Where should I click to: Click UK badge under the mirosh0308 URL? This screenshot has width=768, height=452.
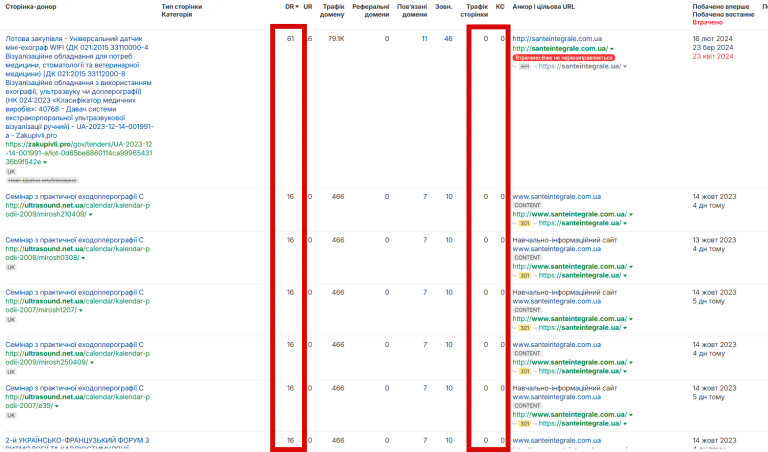11,267
